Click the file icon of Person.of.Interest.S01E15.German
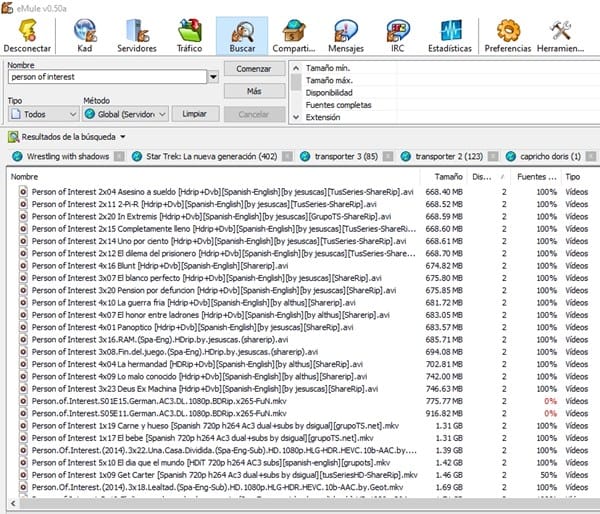The height and width of the screenshot is (514, 600). pos(23,401)
